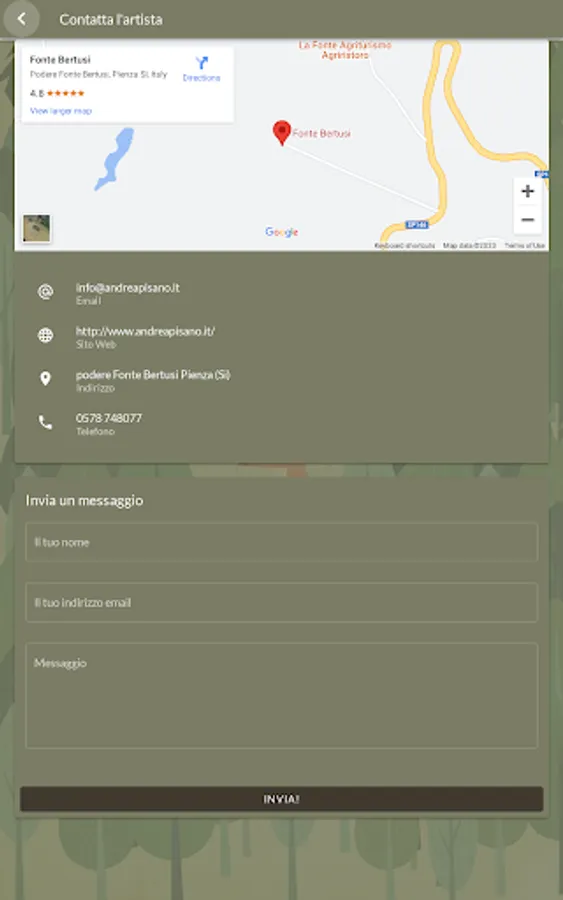
Task: Call the 0578 748077 phone number
Action: tap(108, 418)
